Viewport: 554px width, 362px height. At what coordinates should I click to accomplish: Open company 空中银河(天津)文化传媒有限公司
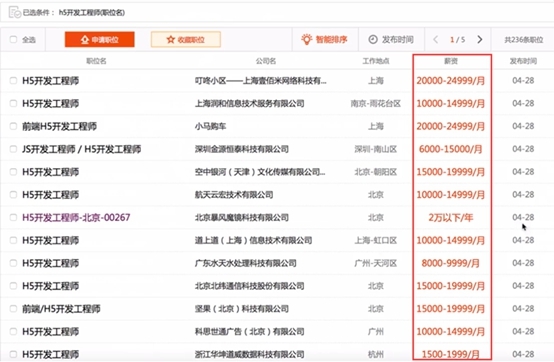(260, 172)
